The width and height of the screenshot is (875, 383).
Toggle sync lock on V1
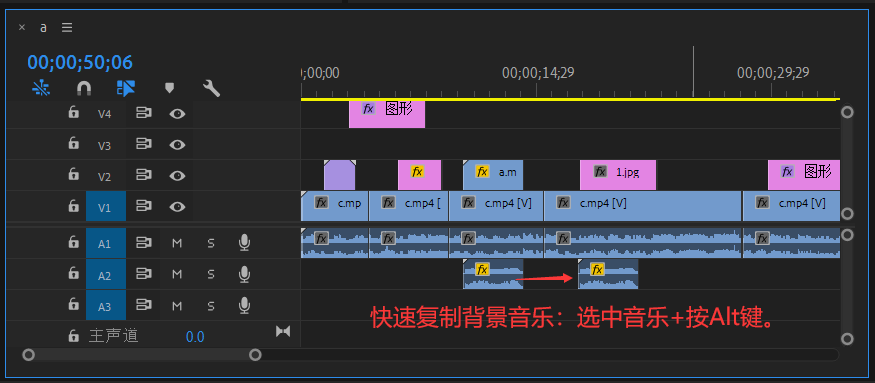pyautogui.click(x=144, y=207)
